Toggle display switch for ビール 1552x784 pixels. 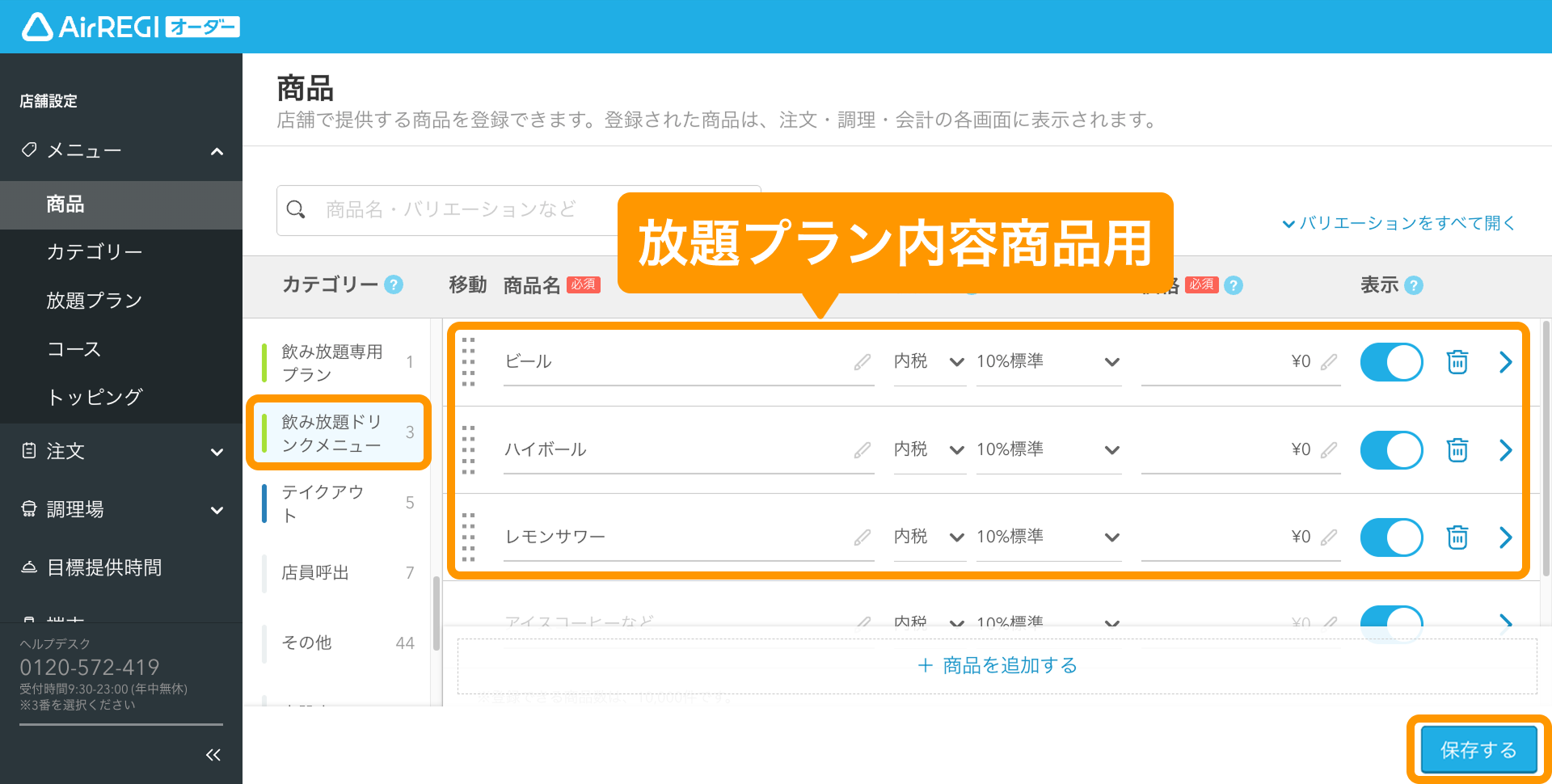1391,362
